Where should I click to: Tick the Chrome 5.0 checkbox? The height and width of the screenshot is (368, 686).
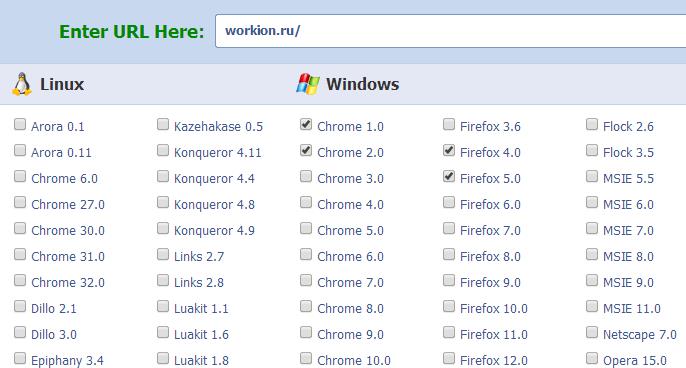[x=306, y=228]
